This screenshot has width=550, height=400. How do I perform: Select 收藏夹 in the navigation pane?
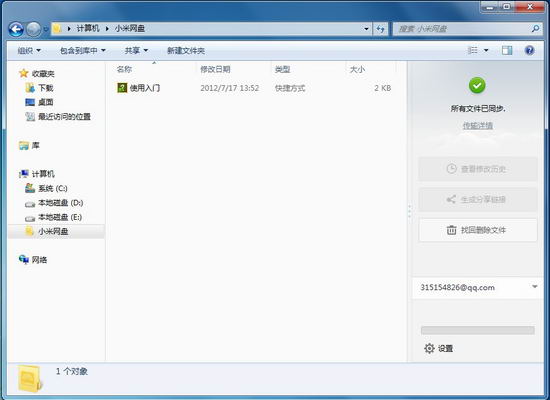[43, 73]
